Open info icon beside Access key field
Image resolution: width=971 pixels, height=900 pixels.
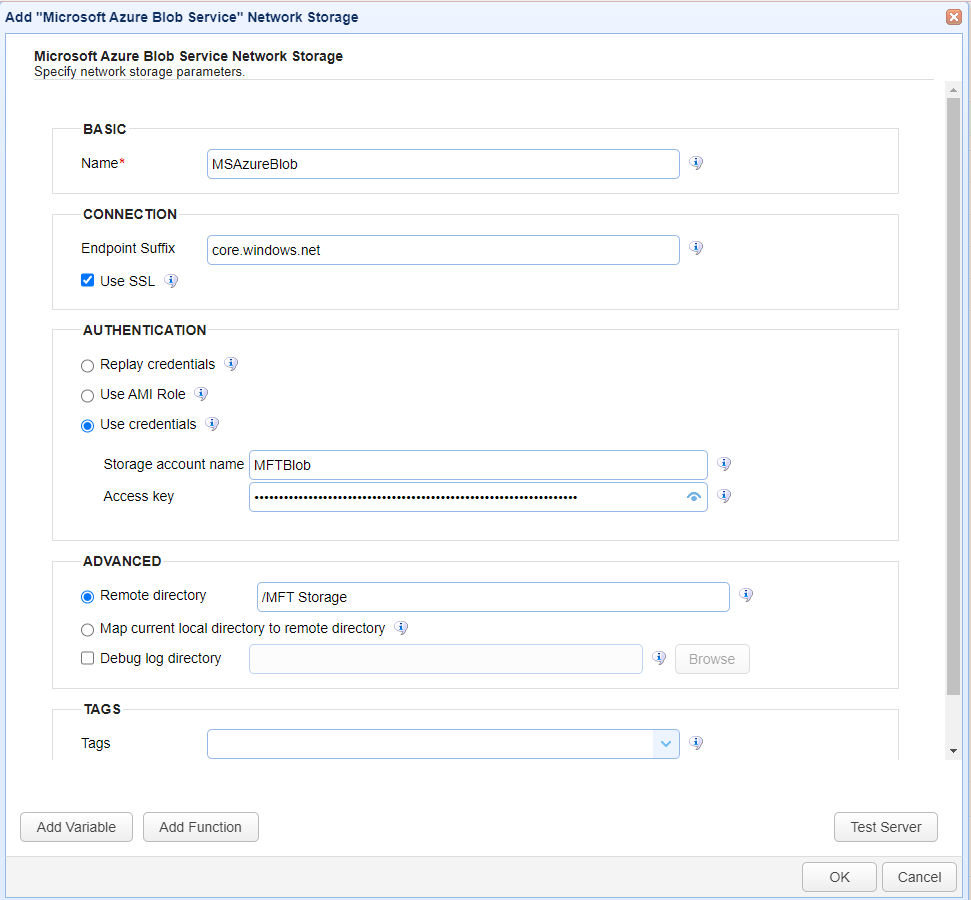point(724,496)
